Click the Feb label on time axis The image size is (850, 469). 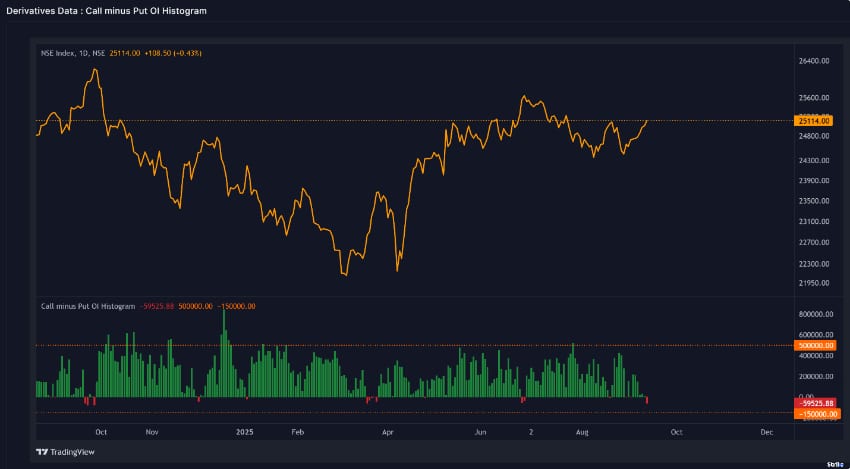pyautogui.click(x=296, y=432)
